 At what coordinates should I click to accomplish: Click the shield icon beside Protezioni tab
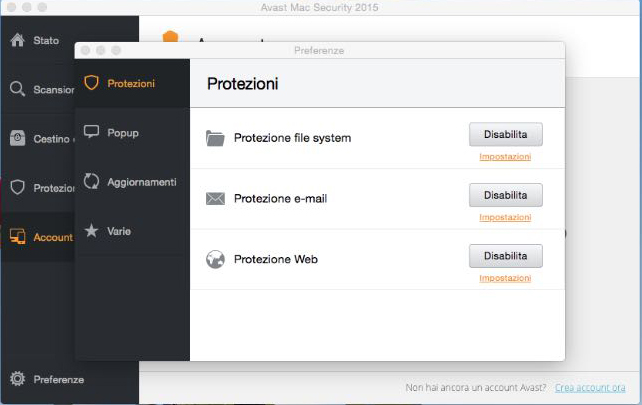[92, 83]
